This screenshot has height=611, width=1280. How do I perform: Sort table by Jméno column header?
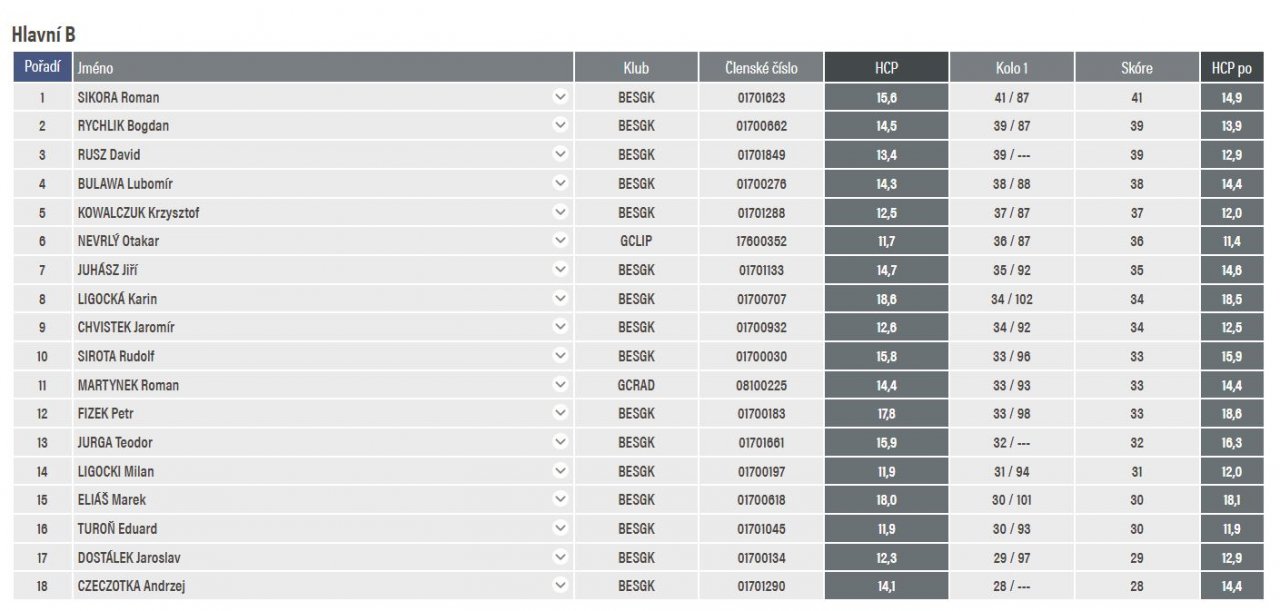[323, 67]
